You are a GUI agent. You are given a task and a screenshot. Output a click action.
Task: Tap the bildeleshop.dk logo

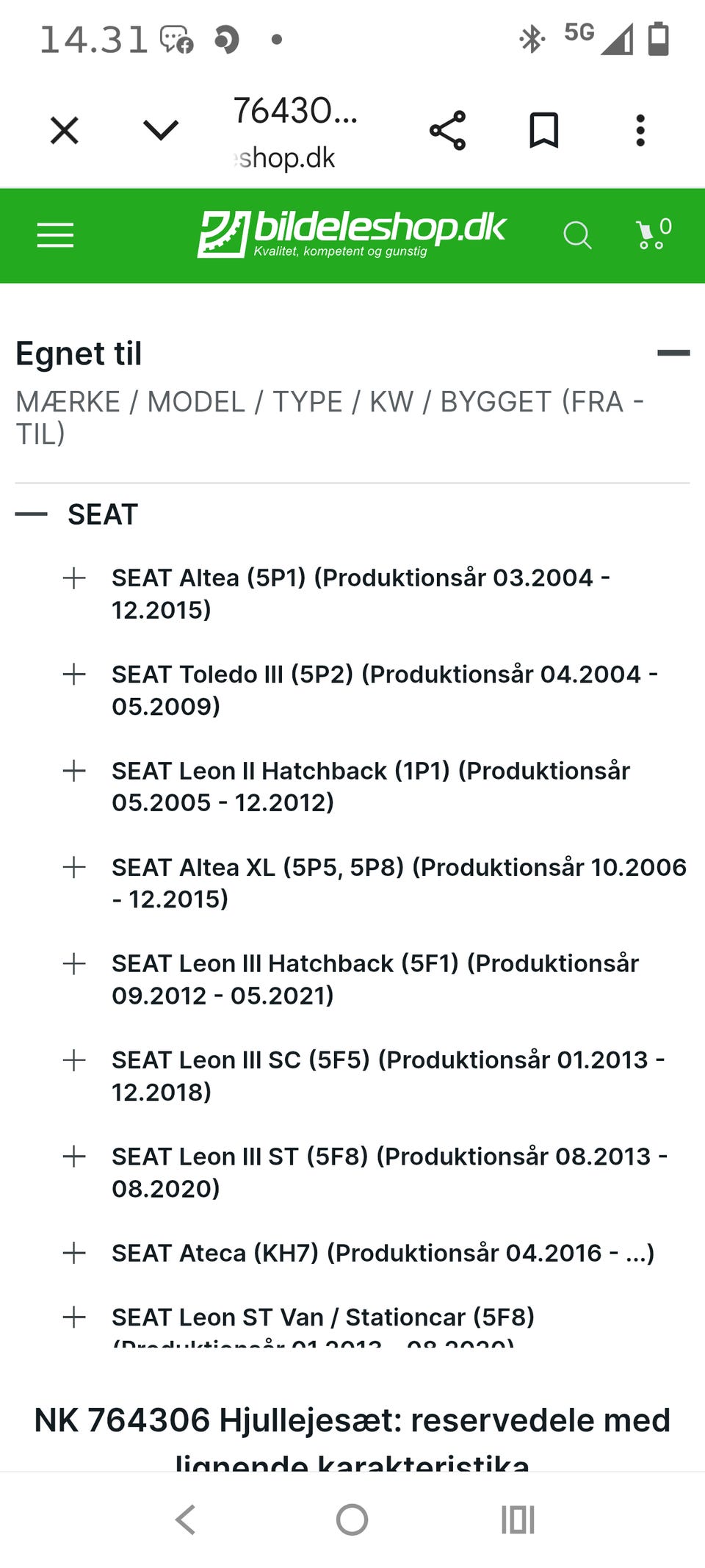click(352, 234)
